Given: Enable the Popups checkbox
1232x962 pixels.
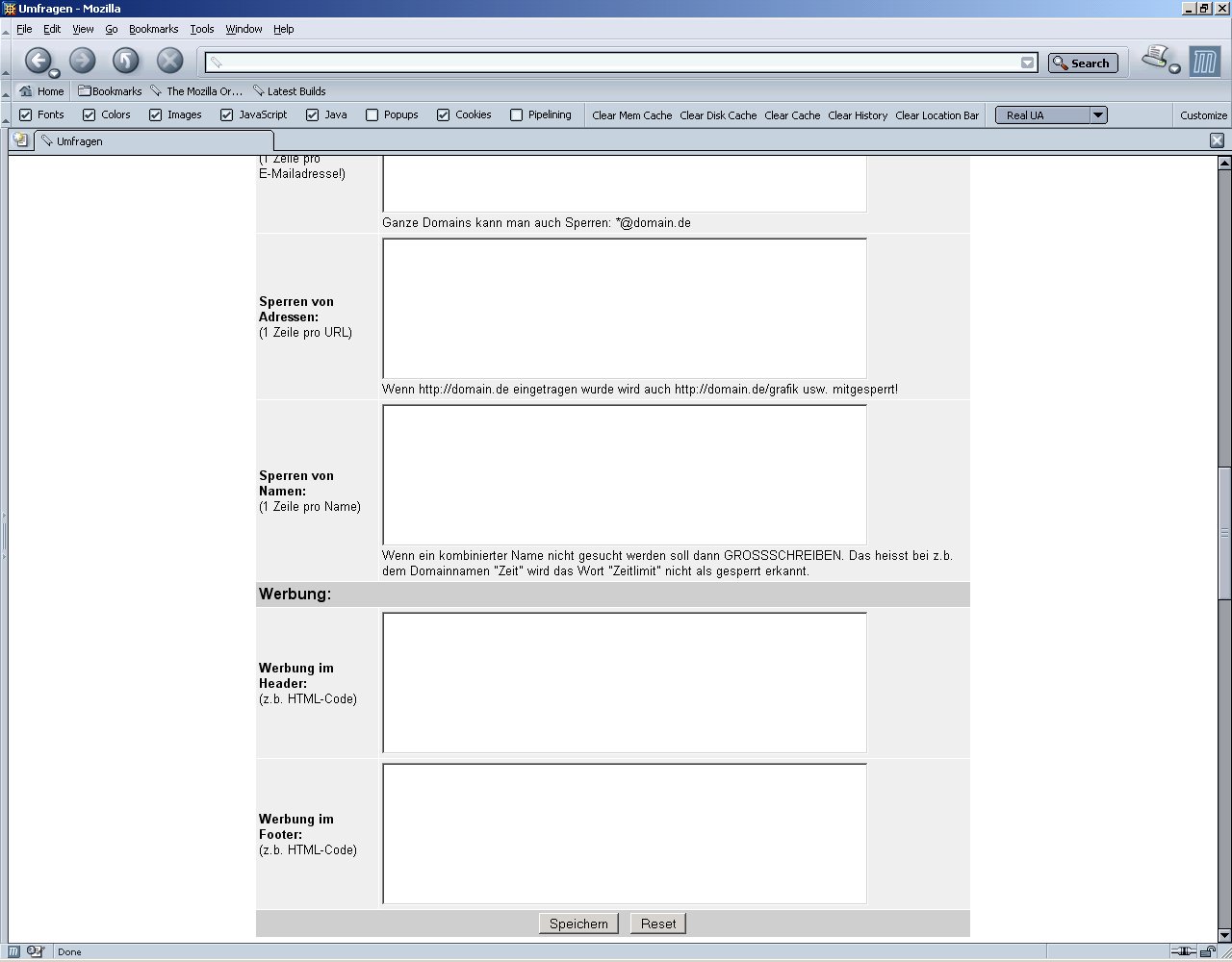Looking at the screenshot, I should [372, 115].
